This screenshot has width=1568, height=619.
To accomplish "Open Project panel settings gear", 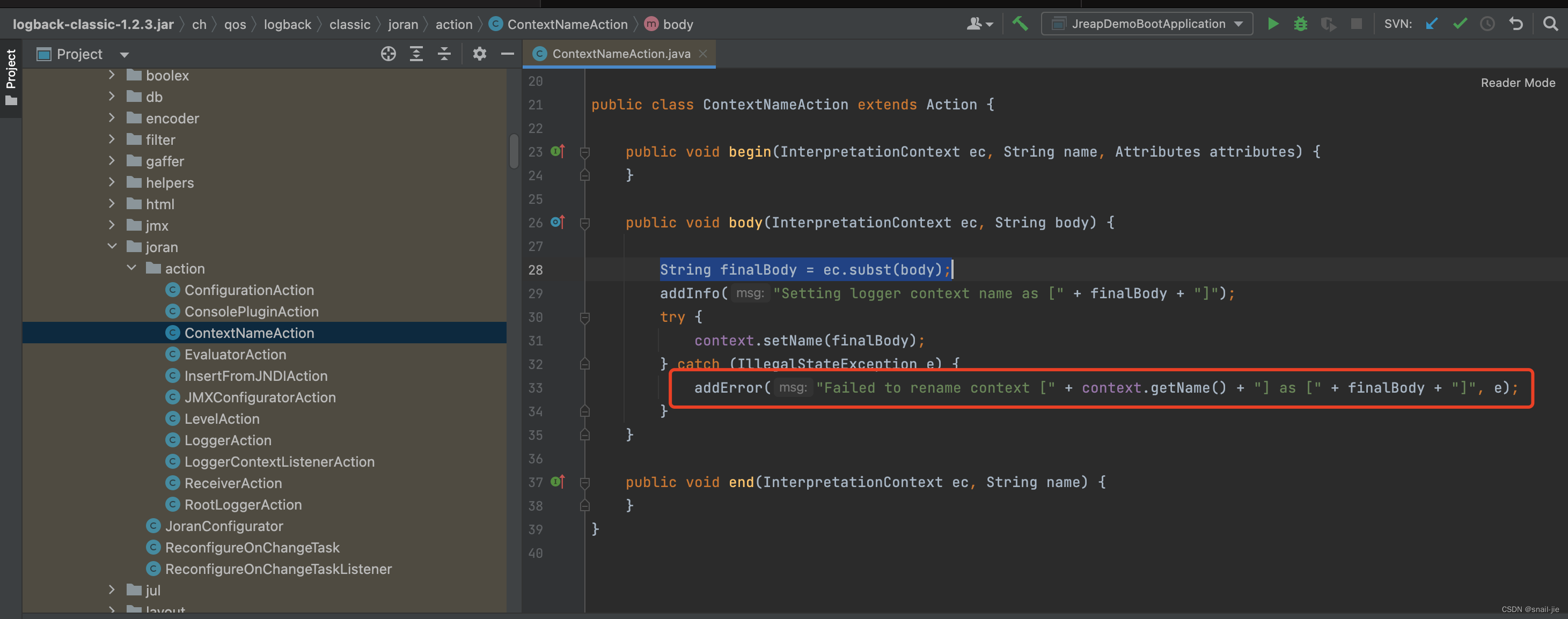I will pyautogui.click(x=480, y=54).
